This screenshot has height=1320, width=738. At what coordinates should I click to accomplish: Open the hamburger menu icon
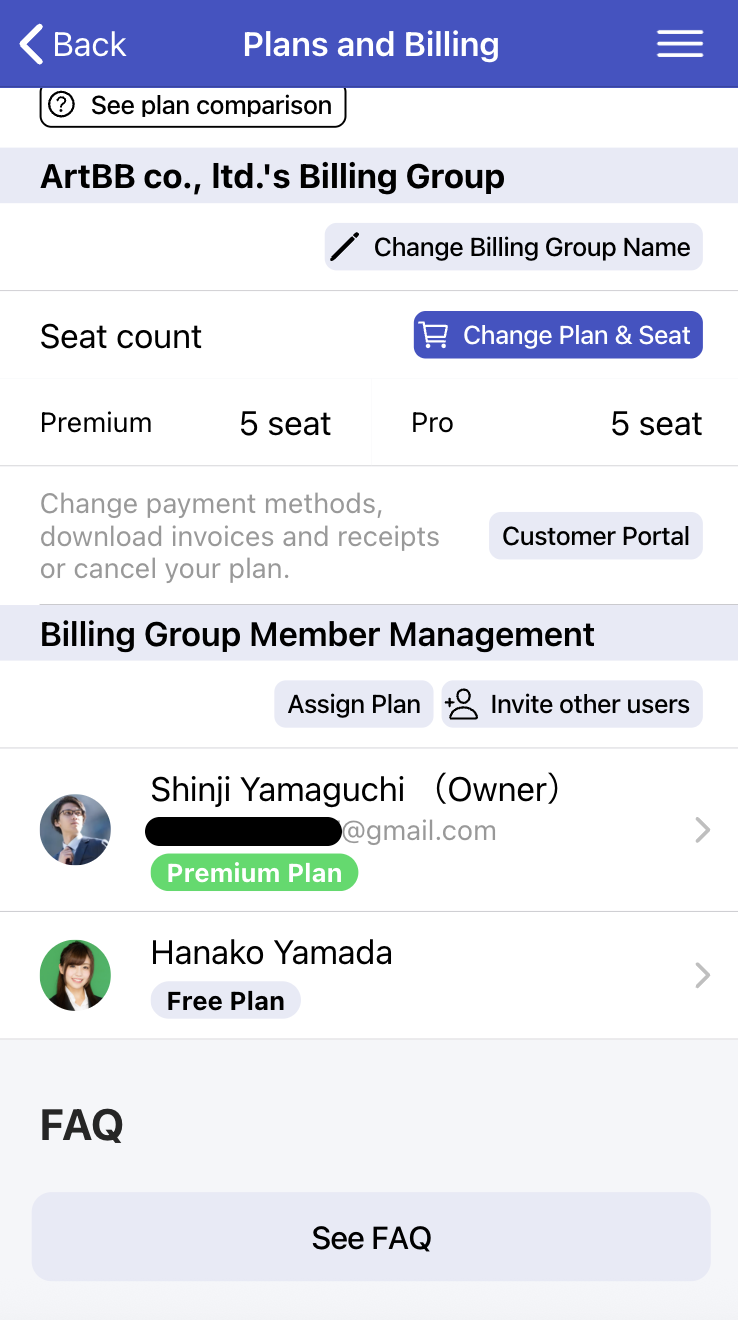679,44
